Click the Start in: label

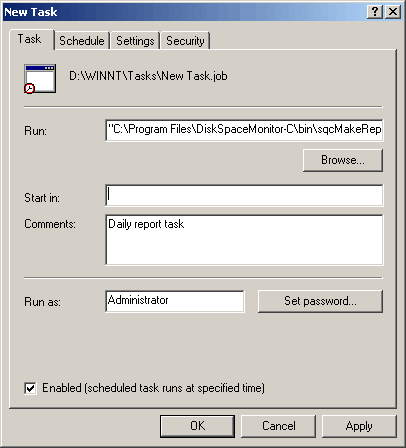click(x=42, y=198)
